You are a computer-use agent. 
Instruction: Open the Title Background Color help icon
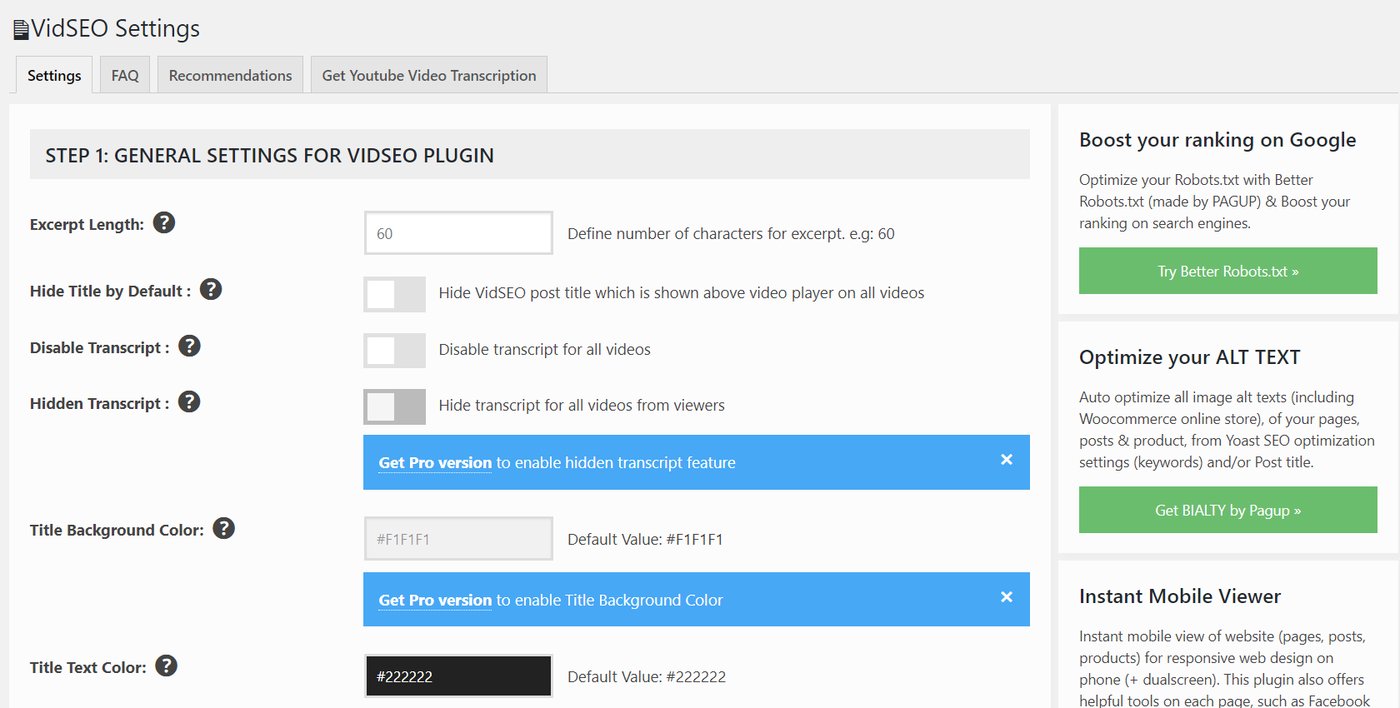(223, 527)
